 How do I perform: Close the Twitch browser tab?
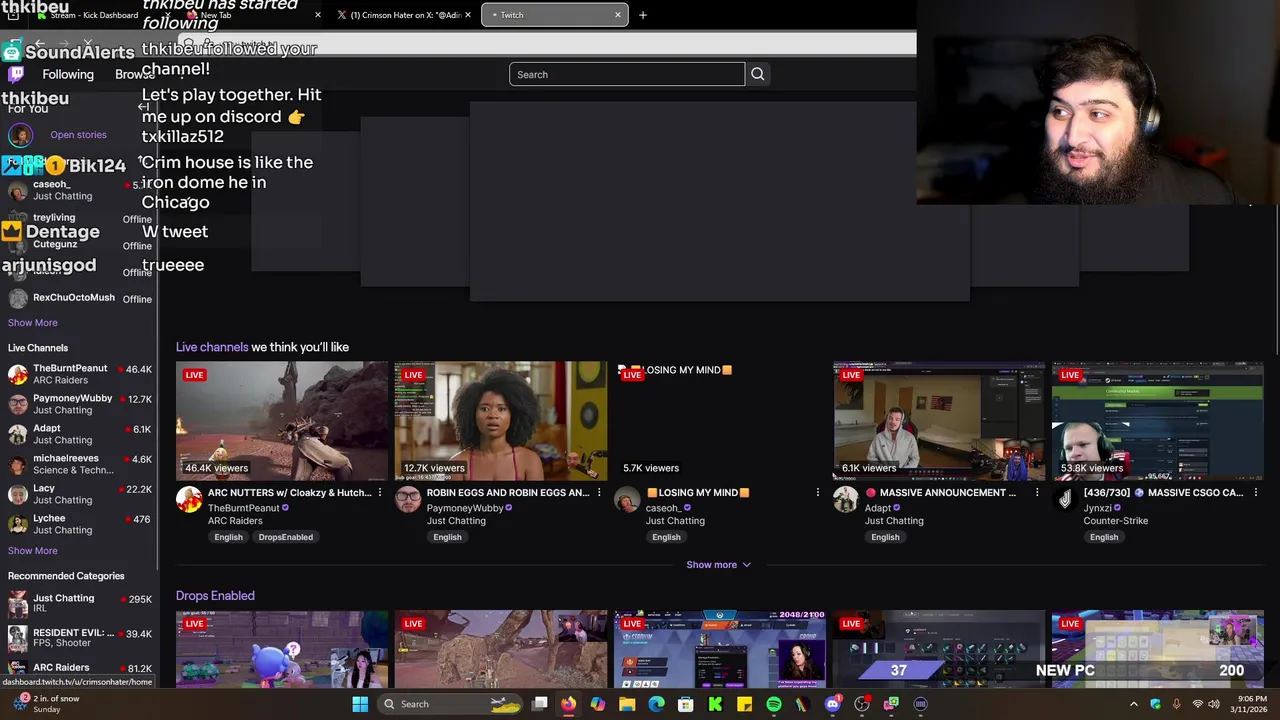[x=618, y=15]
